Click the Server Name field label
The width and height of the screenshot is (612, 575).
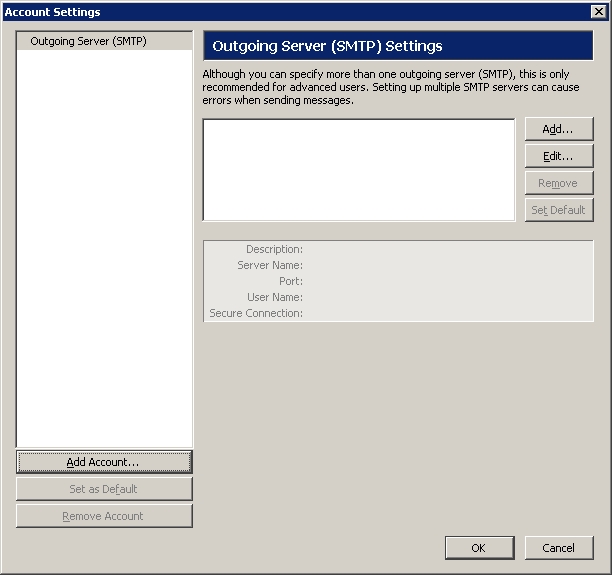tap(269, 265)
